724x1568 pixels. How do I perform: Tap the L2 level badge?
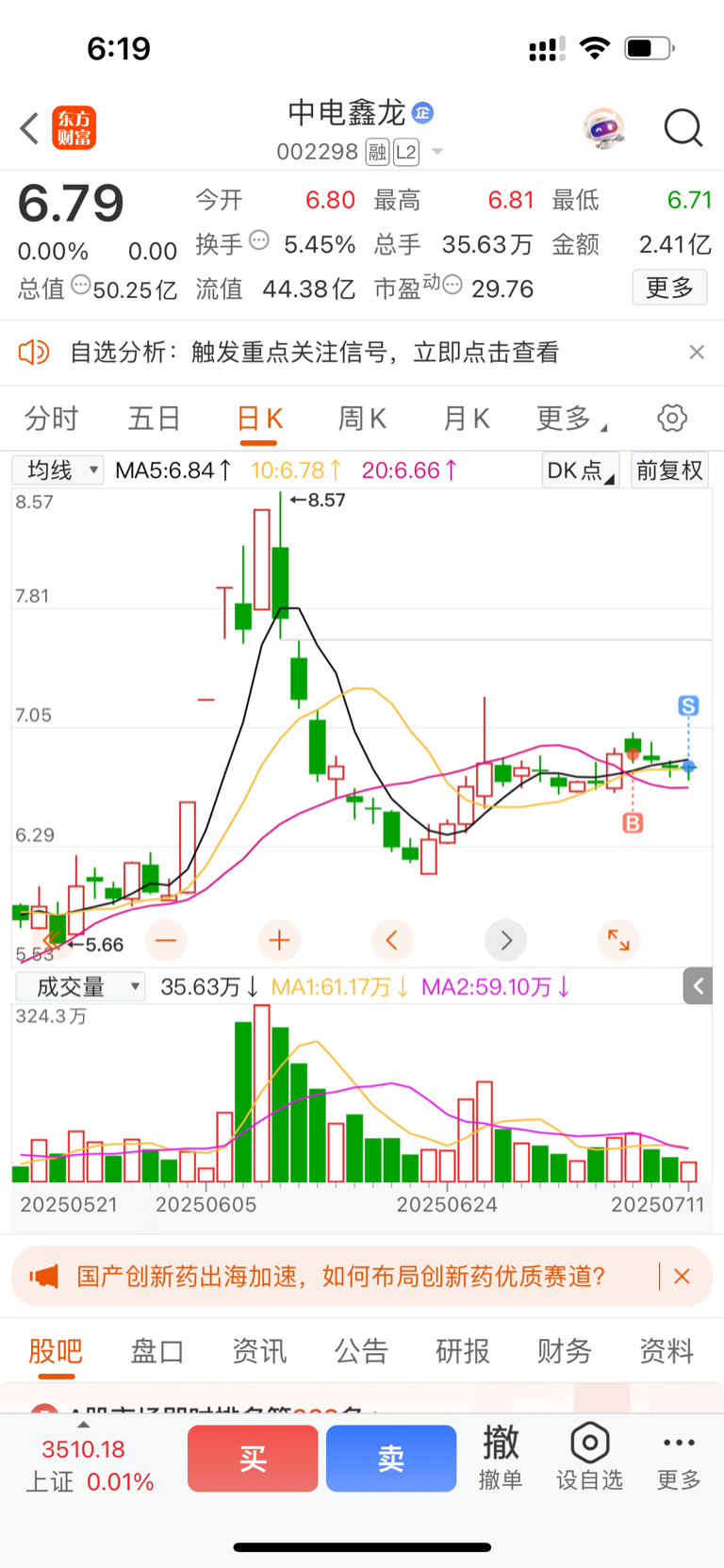[405, 152]
